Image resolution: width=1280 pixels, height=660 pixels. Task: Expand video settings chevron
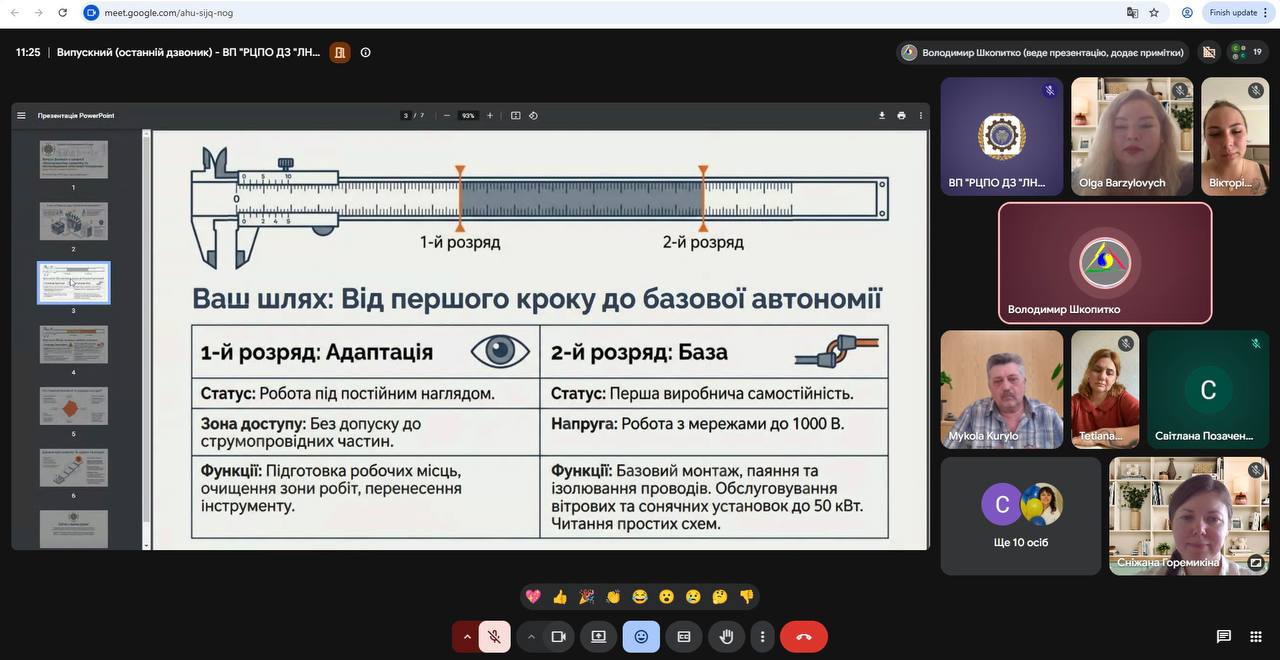[x=531, y=636]
